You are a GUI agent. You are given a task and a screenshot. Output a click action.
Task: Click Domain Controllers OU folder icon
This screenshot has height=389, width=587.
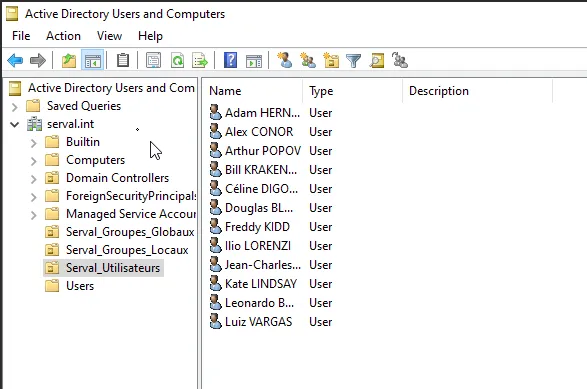(52, 178)
